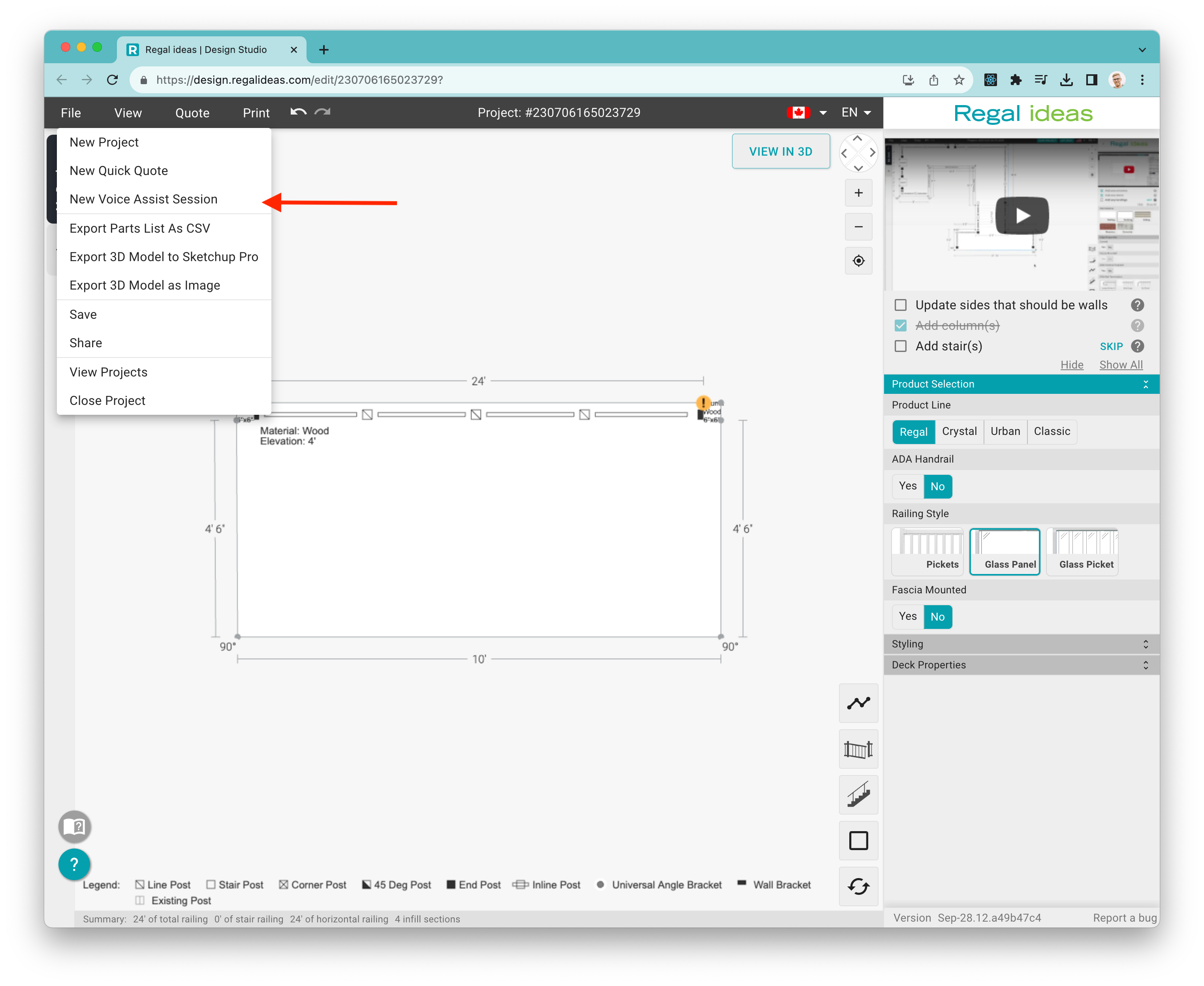Bookmark page with star icon

click(x=959, y=80)
